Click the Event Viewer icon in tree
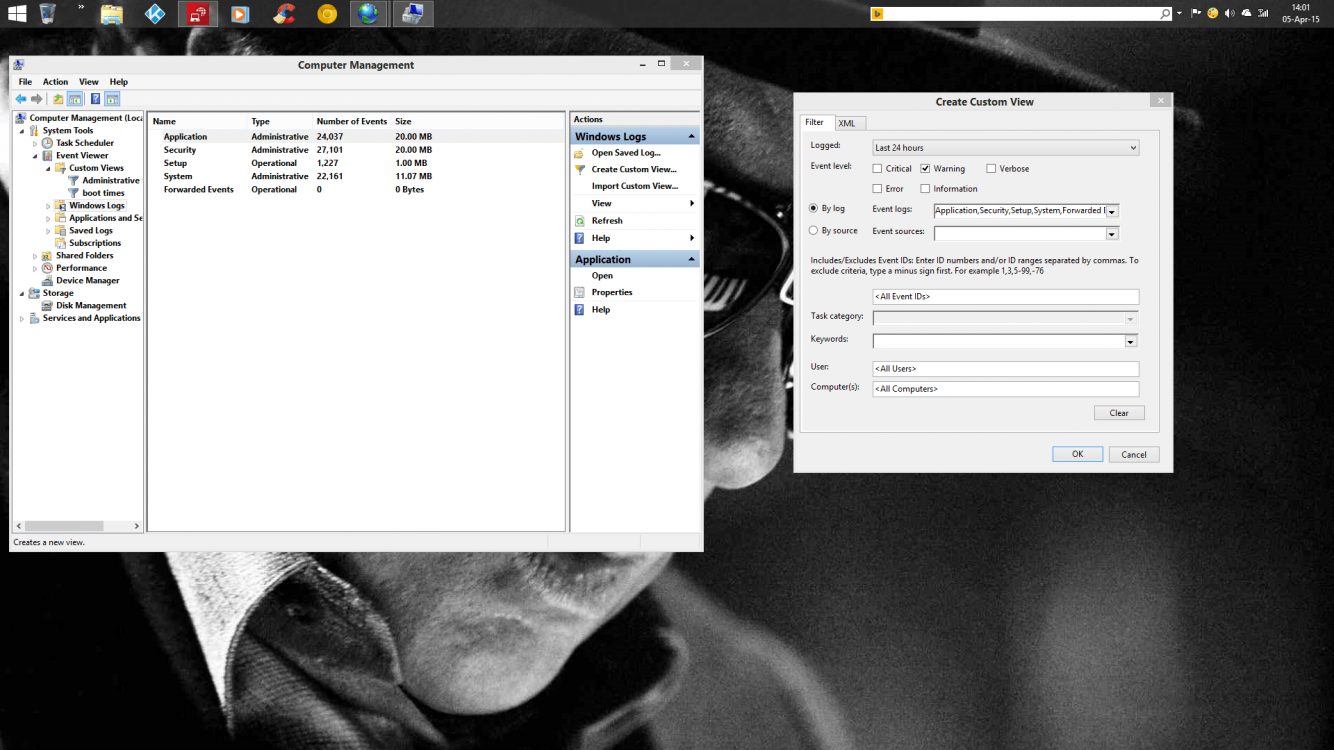 click(47, 155)
